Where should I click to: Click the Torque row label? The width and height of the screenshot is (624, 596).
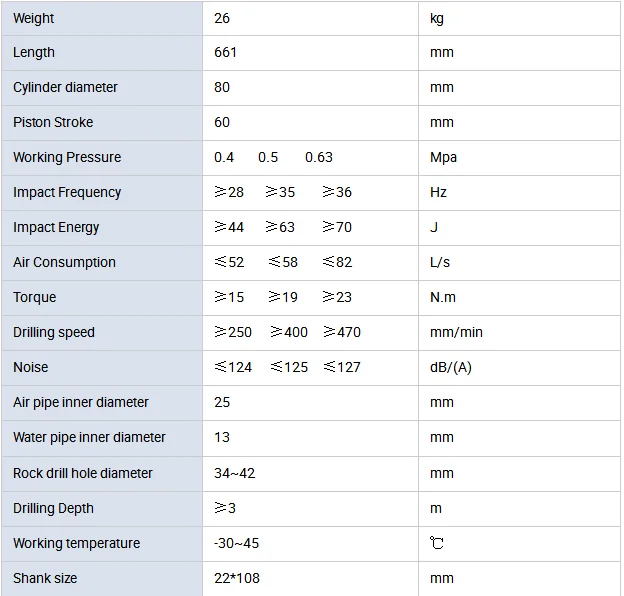click(x=35, y=297)
